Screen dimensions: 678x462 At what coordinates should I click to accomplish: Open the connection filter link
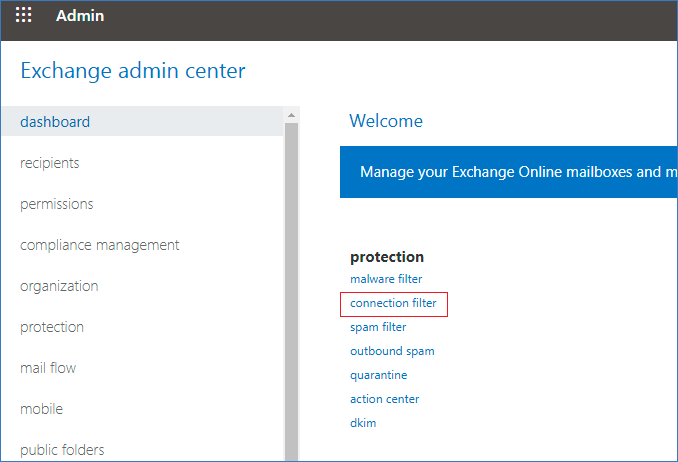coord(393,303)
